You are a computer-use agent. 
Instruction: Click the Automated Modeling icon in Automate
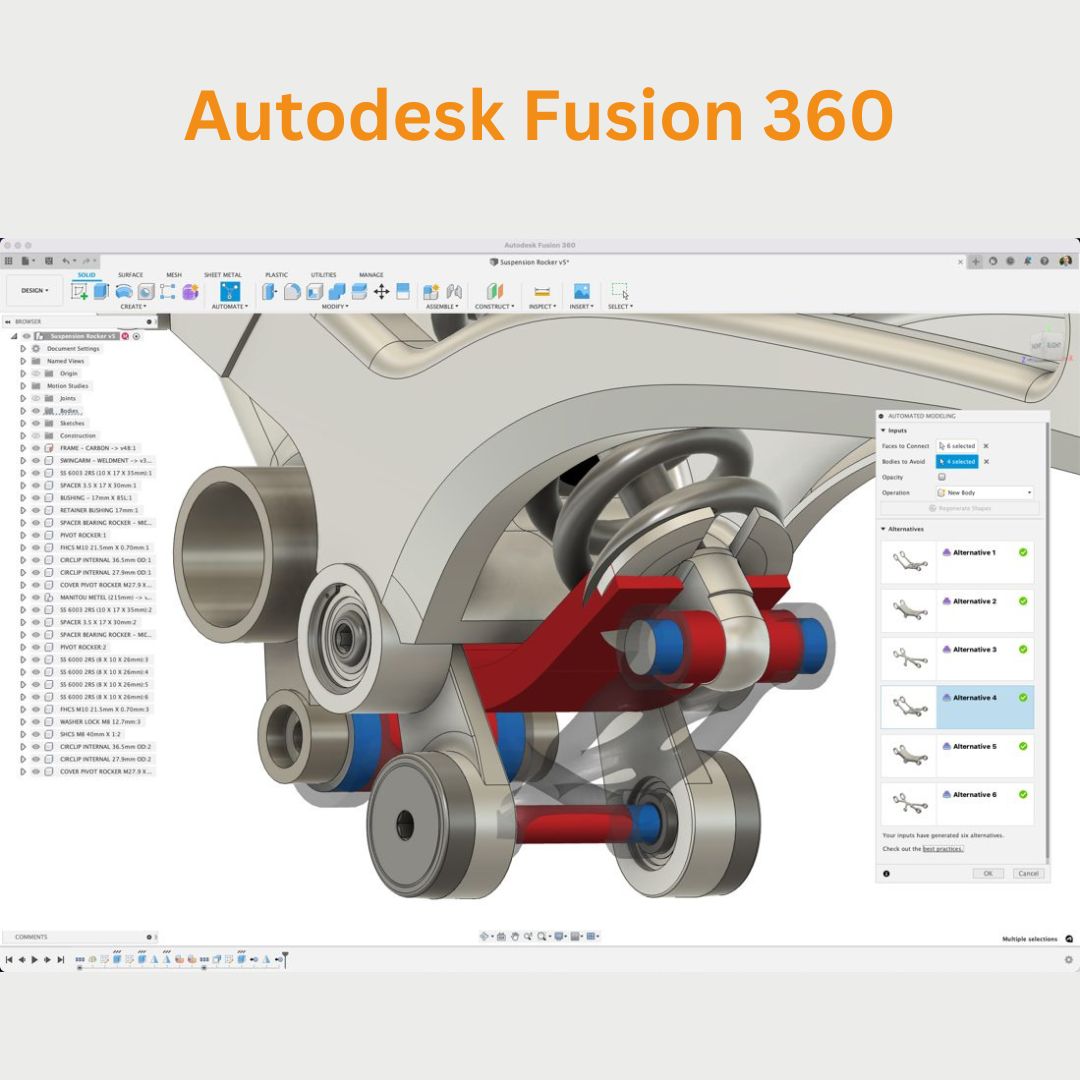point(230,291)
